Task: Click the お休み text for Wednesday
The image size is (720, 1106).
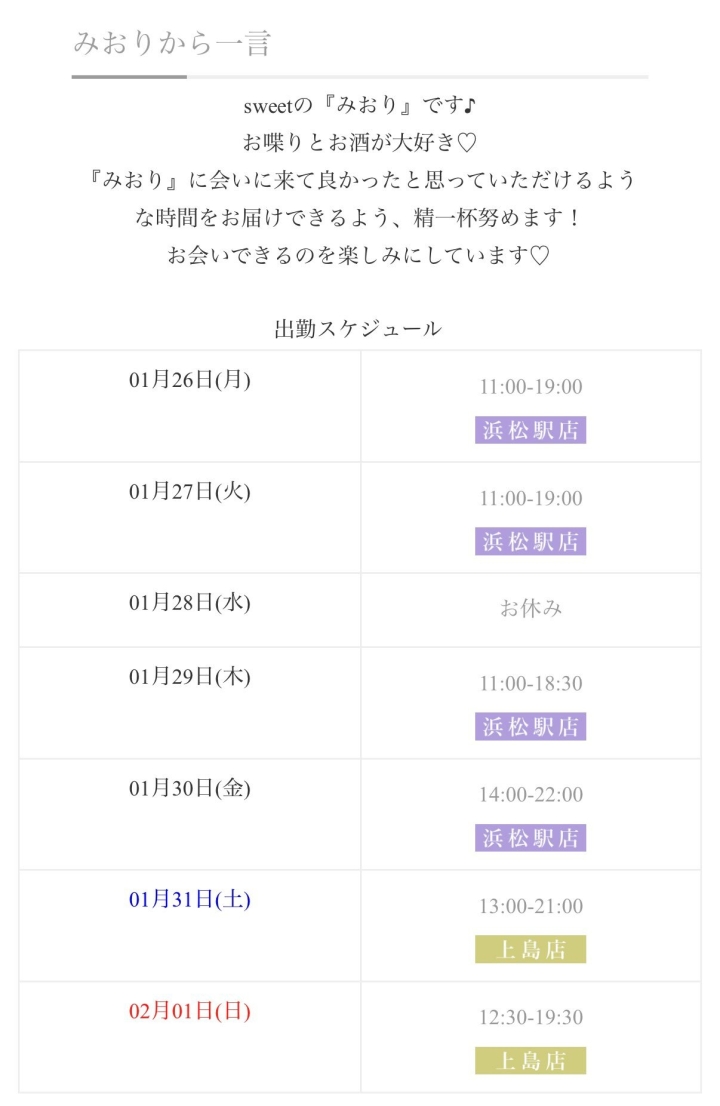Action: (530, 608)
